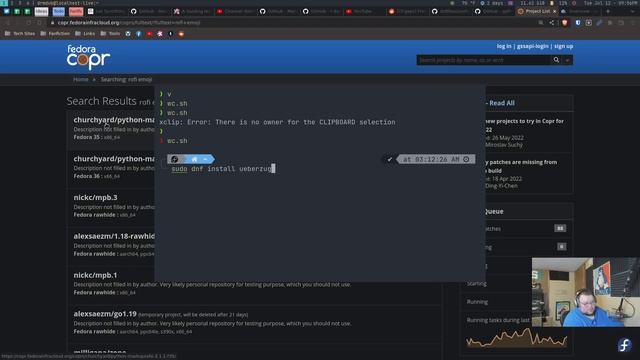640x360 pixels.
Task: Click the Bitwarden shield extension icon
Action: point(578,23)
